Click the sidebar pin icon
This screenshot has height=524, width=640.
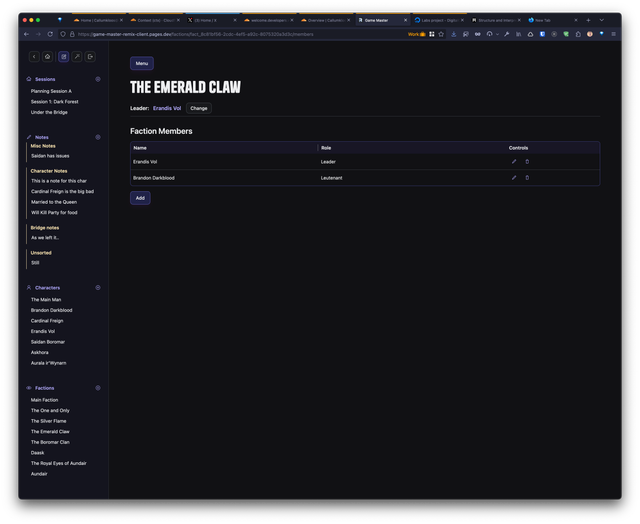pos(77,57)
